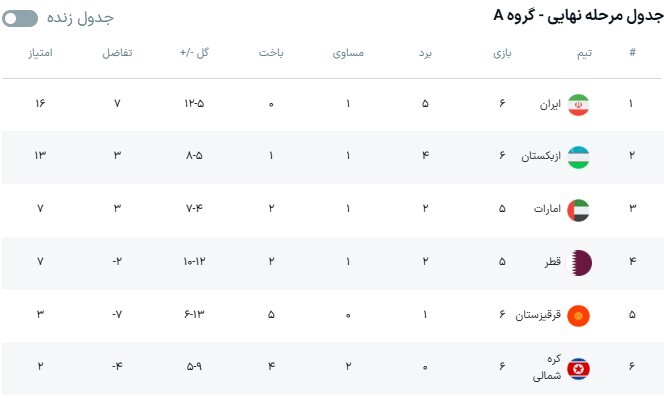Open the قطر team link
664x398 pixels.
(x=553, y=262)
